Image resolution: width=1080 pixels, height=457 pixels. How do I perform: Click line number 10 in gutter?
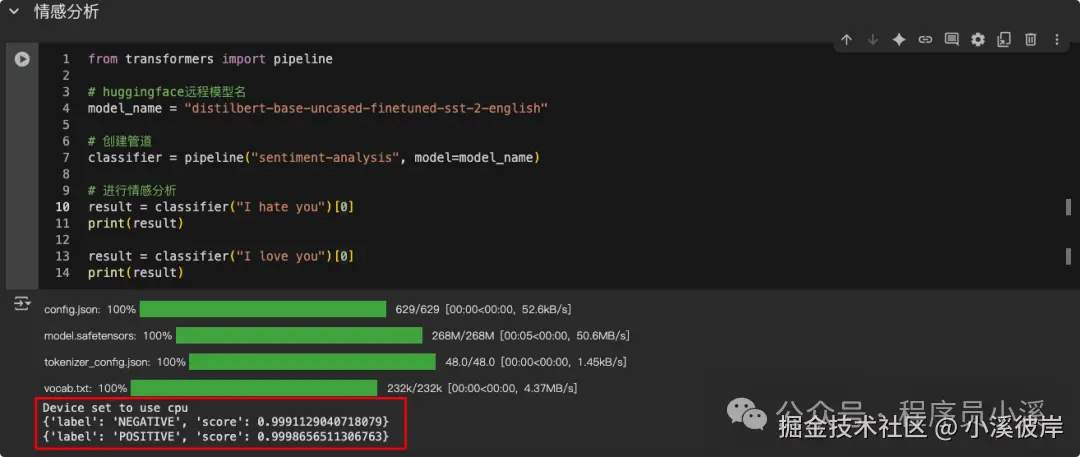pyautogui.click(x=63, y=207)
